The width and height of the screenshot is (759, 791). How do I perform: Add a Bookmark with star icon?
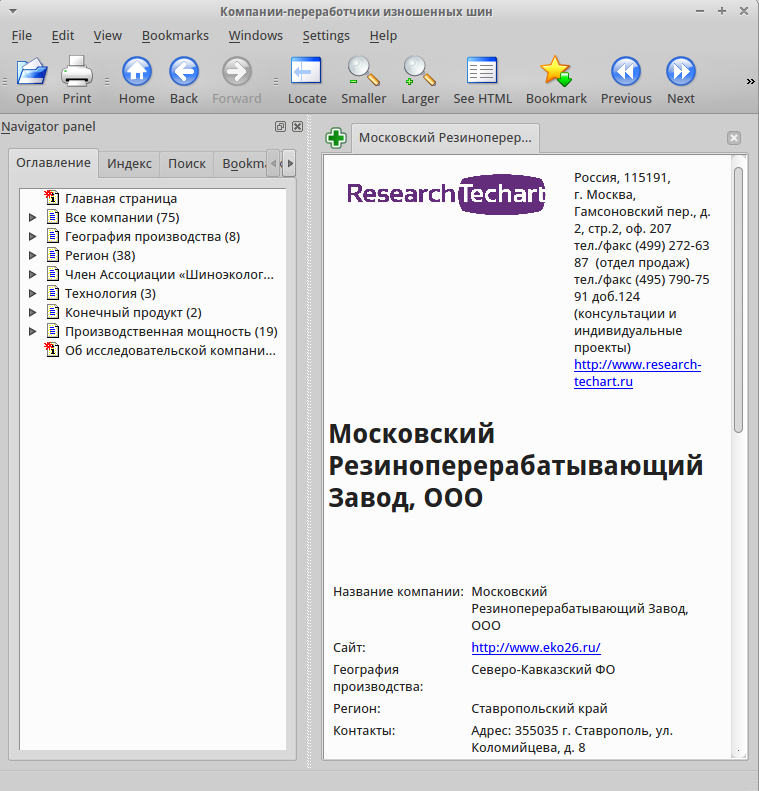(x=556, y=80)
